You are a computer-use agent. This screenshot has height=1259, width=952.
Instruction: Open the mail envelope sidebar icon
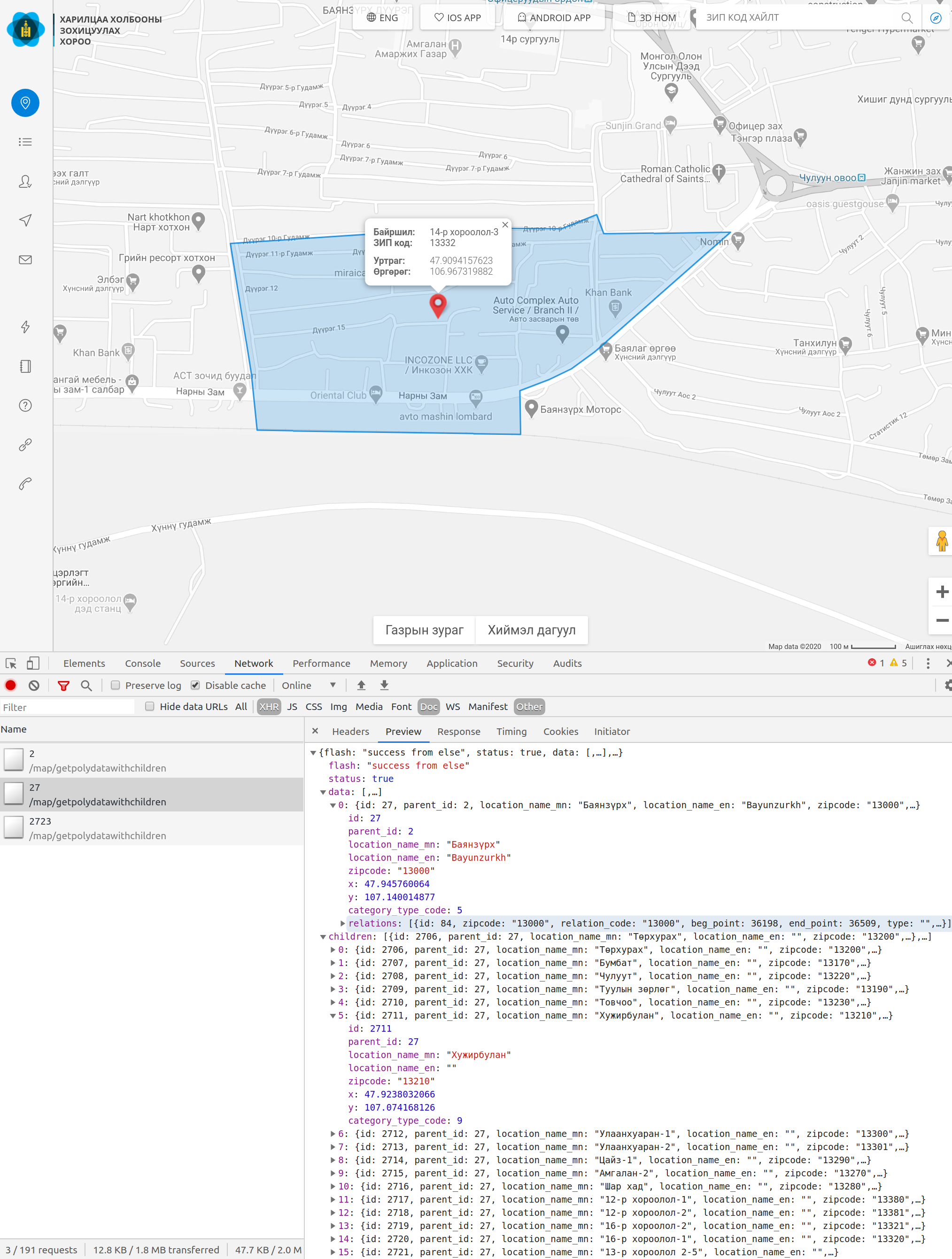click(x=26, y=260)
